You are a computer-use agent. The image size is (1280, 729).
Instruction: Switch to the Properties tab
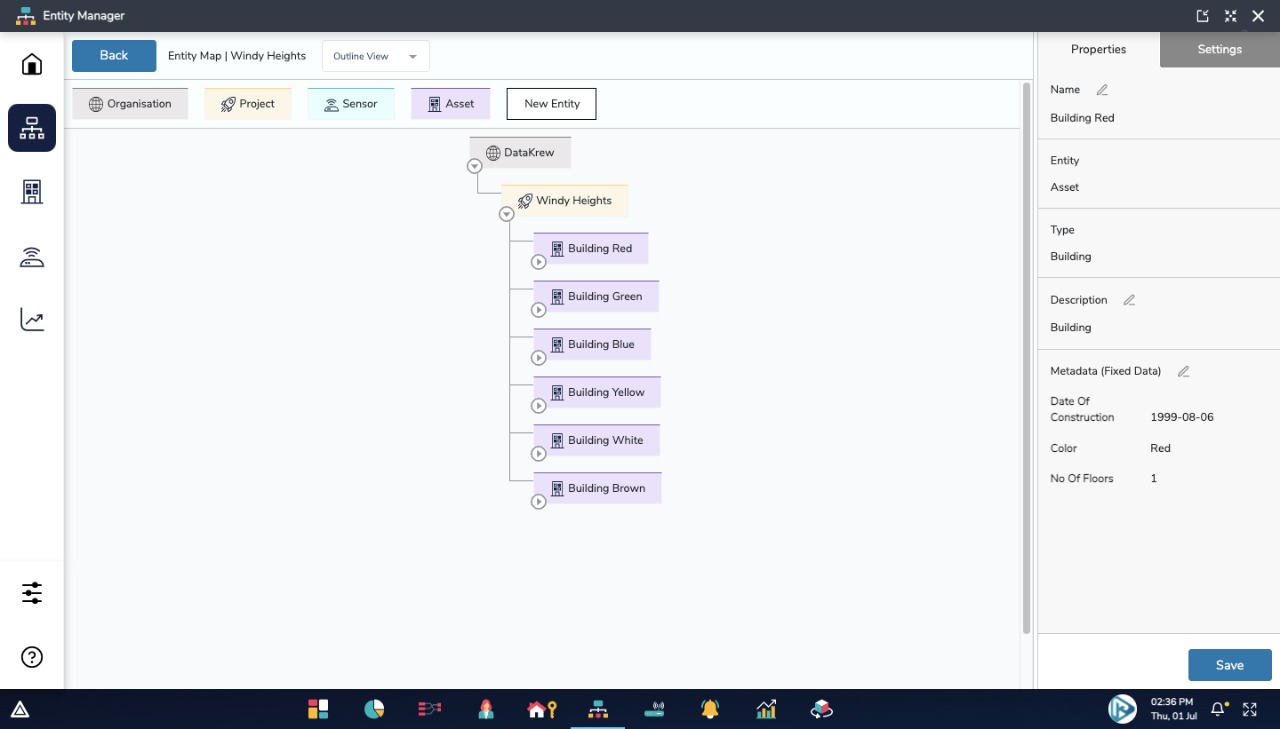(x=1098, y=49)
